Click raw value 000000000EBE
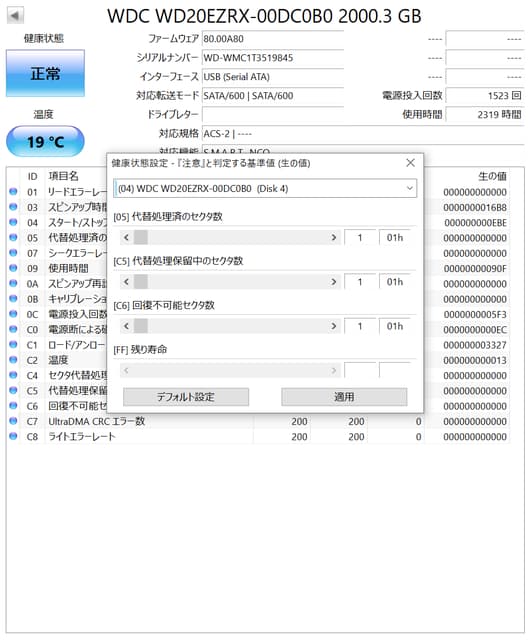 pos(475,223)
